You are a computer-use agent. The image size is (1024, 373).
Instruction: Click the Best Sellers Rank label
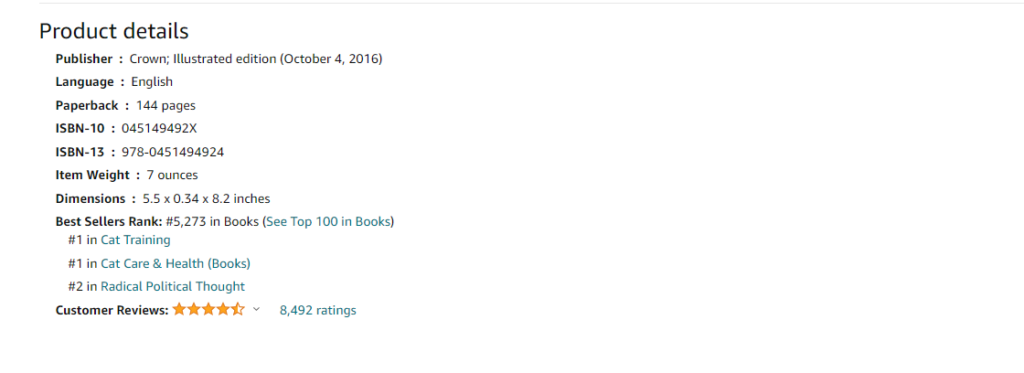point(109,221)
